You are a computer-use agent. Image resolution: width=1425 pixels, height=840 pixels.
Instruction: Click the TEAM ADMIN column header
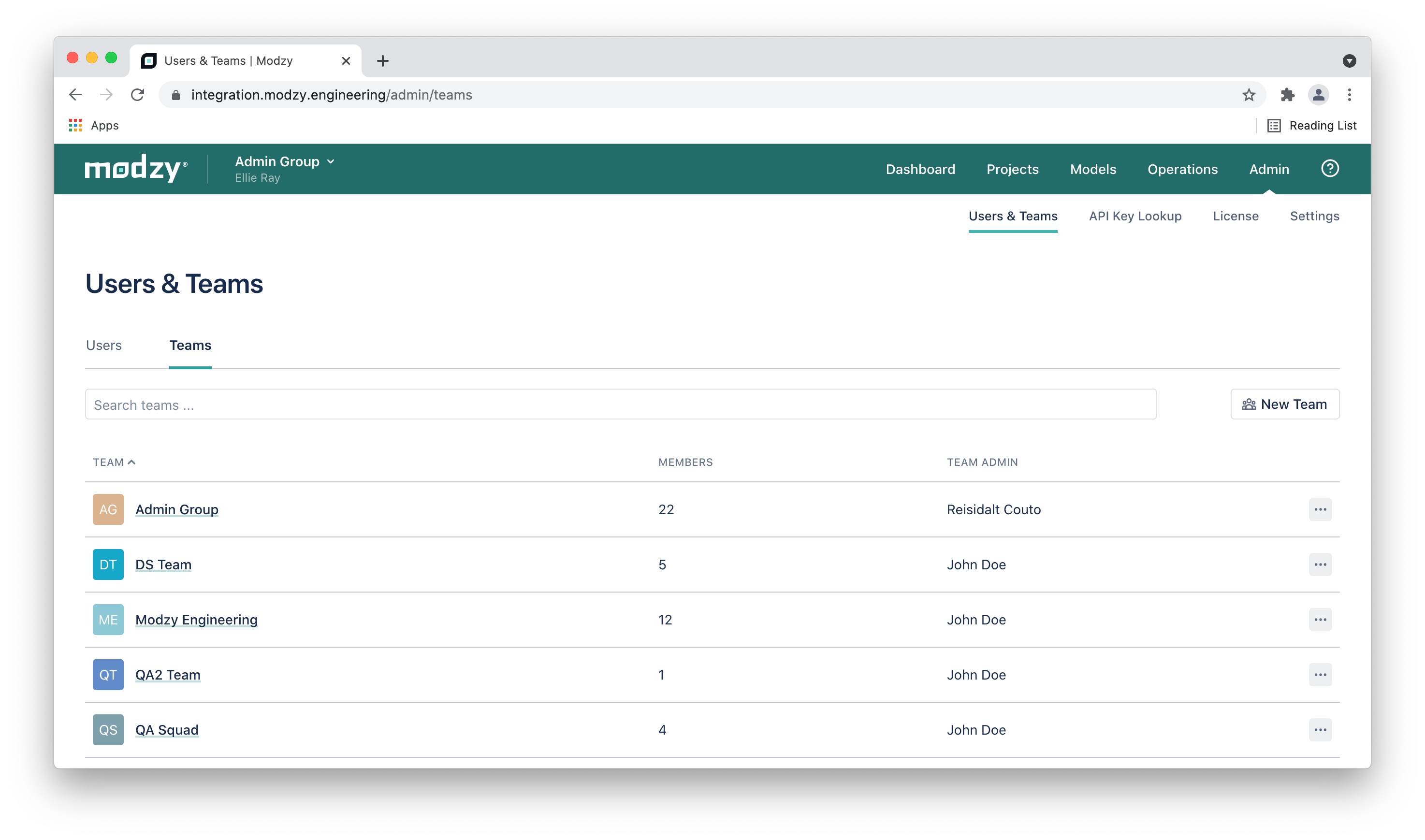(982, 462)
